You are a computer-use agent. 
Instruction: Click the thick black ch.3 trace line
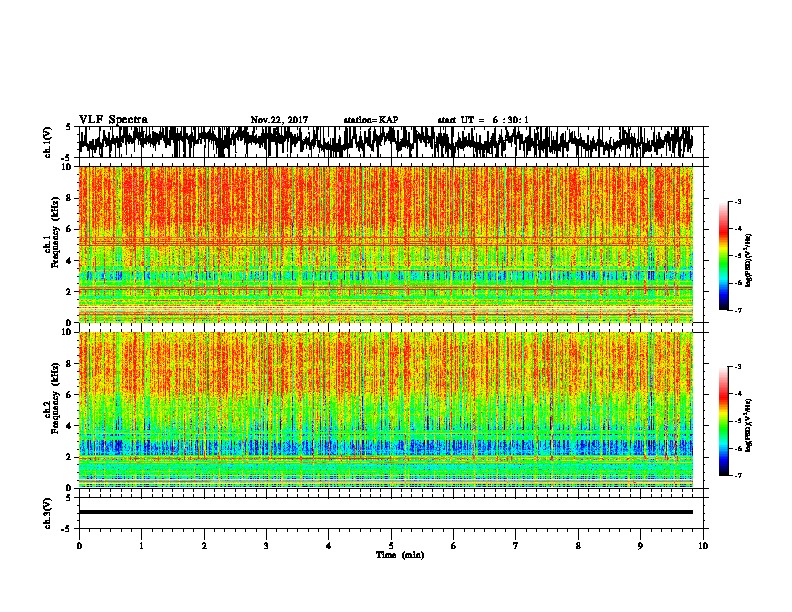[386, 512]
